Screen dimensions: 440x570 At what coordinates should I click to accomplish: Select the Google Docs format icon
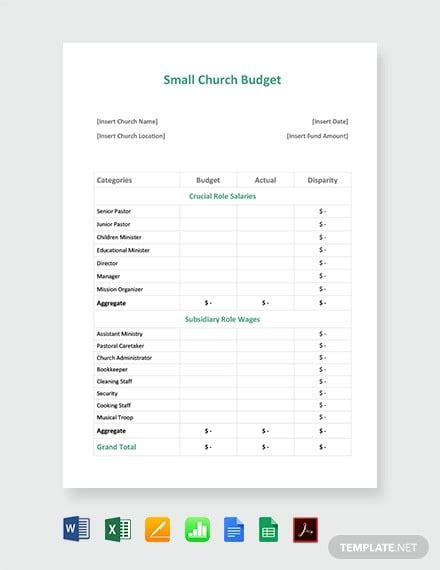click(234, 529)
